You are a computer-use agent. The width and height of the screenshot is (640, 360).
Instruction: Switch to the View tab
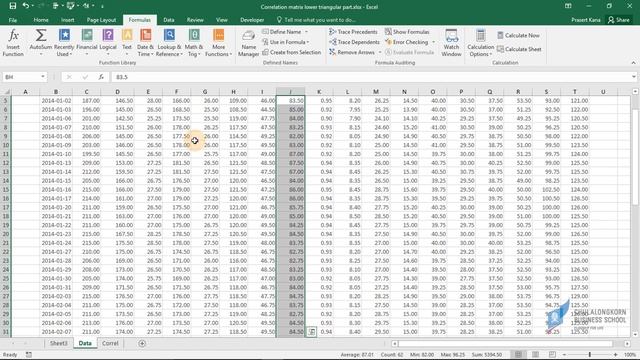222,20
